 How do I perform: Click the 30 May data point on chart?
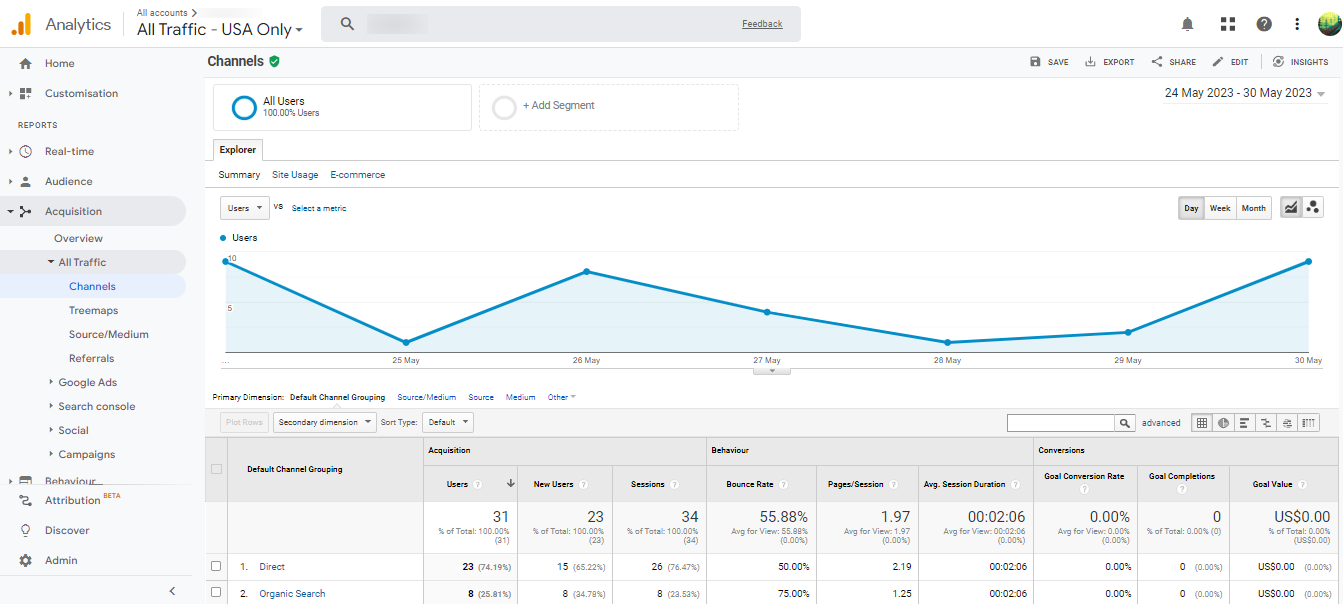pyautogui.click(x=1308, y=262)
